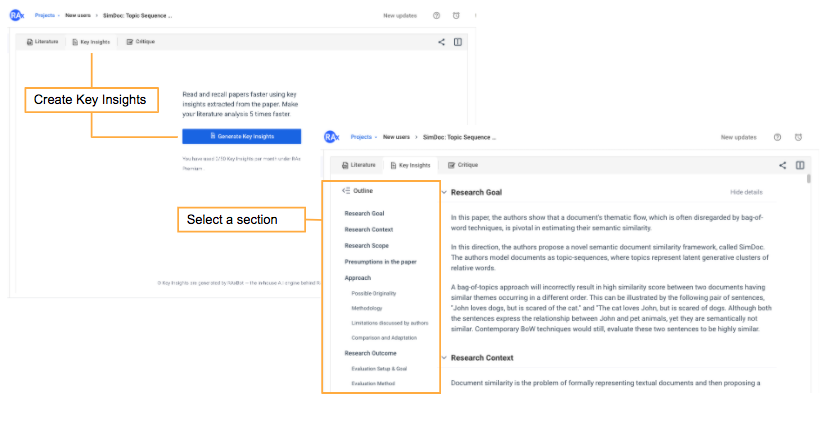Click the share icon in the front window toolbar
Screen dimensions: 824x426
(782, 165)
